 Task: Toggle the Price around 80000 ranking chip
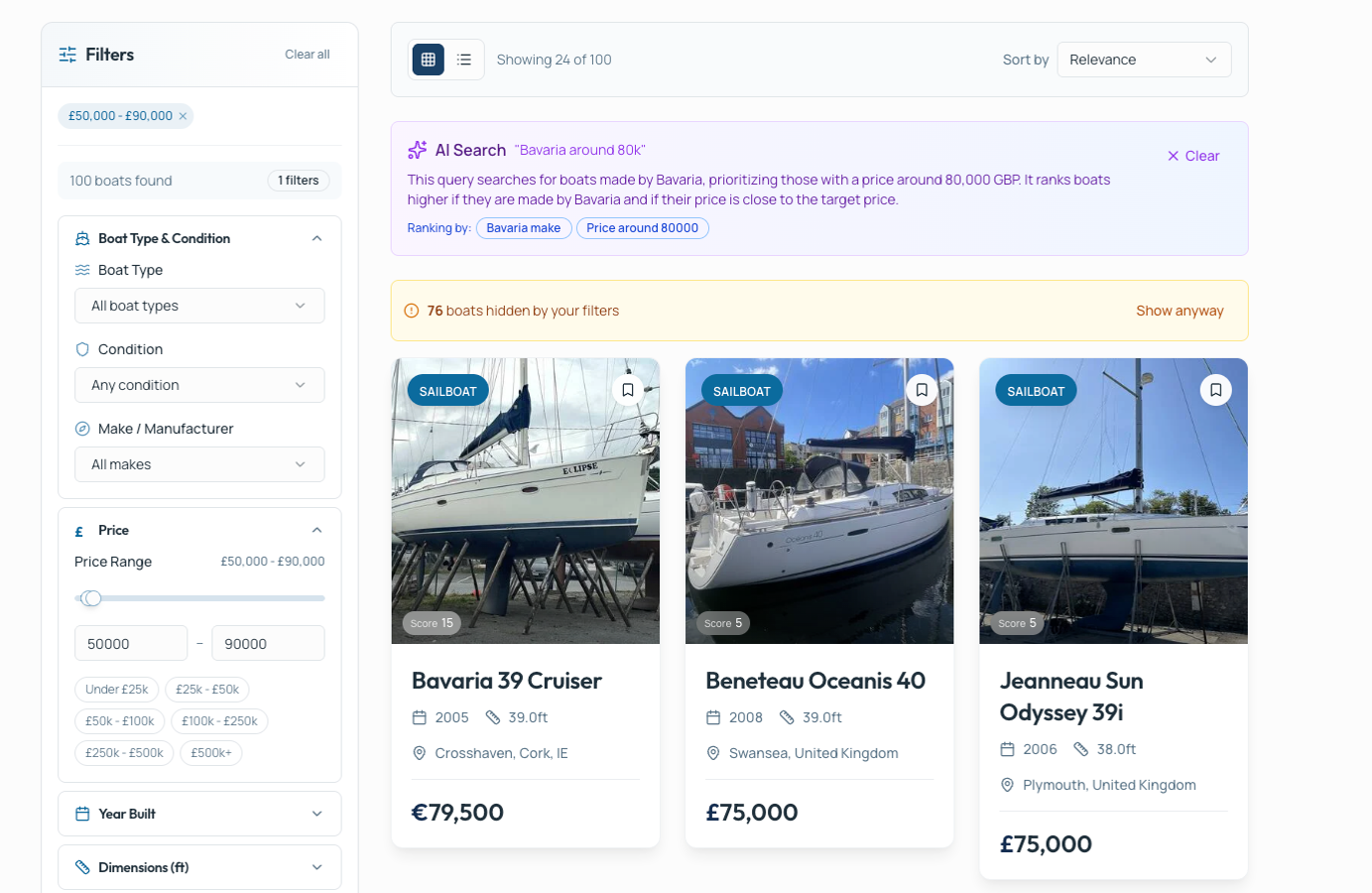(642, 228)
